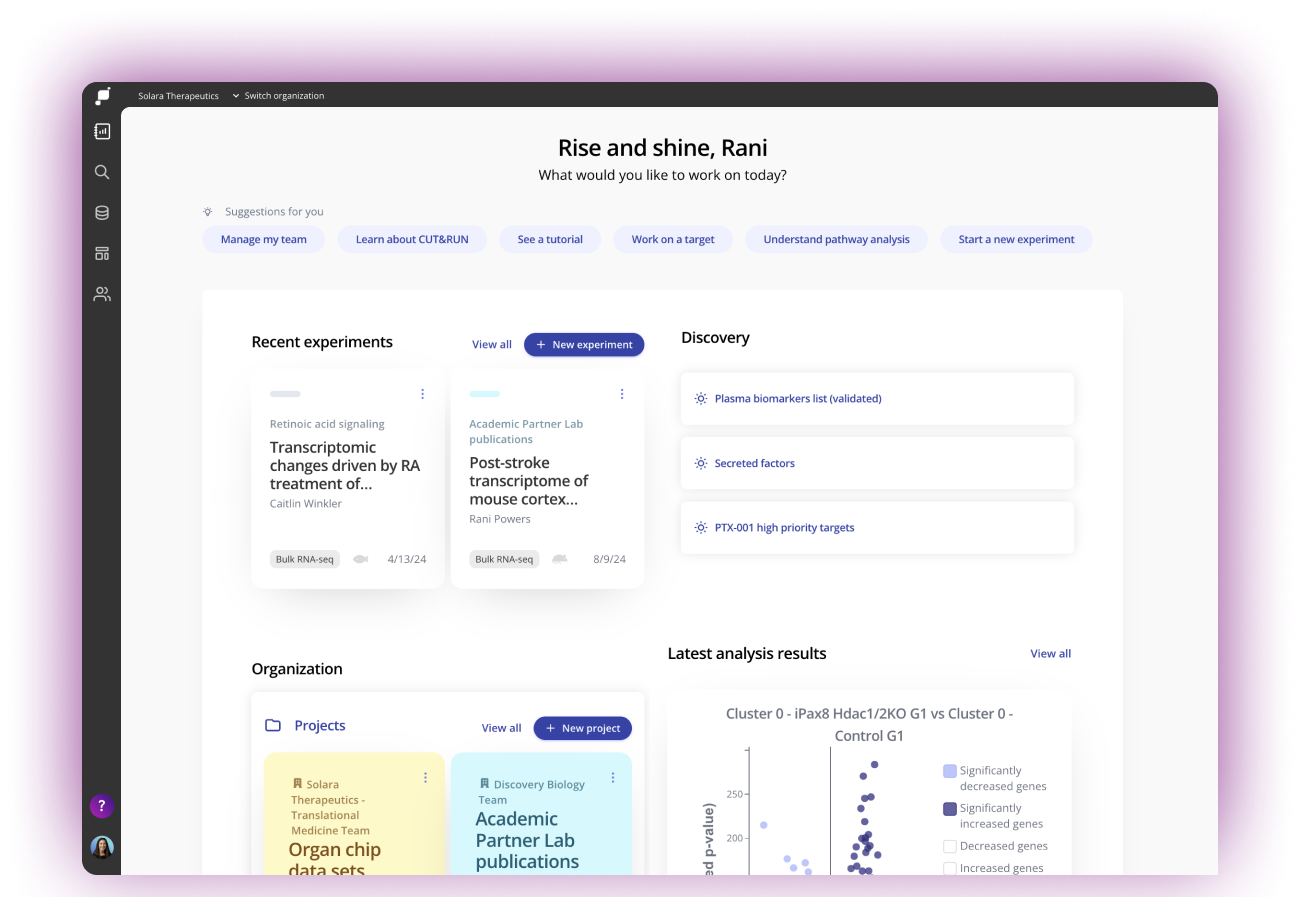Open three-dot menu on Post-stroke transcriptome card

[x=622, y=394]
